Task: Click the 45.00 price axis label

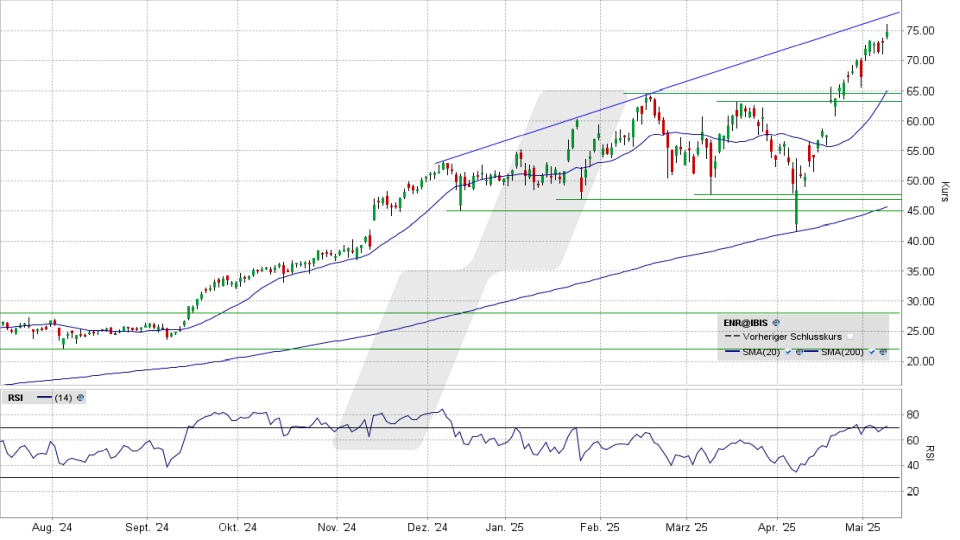Action: [920, 211]
